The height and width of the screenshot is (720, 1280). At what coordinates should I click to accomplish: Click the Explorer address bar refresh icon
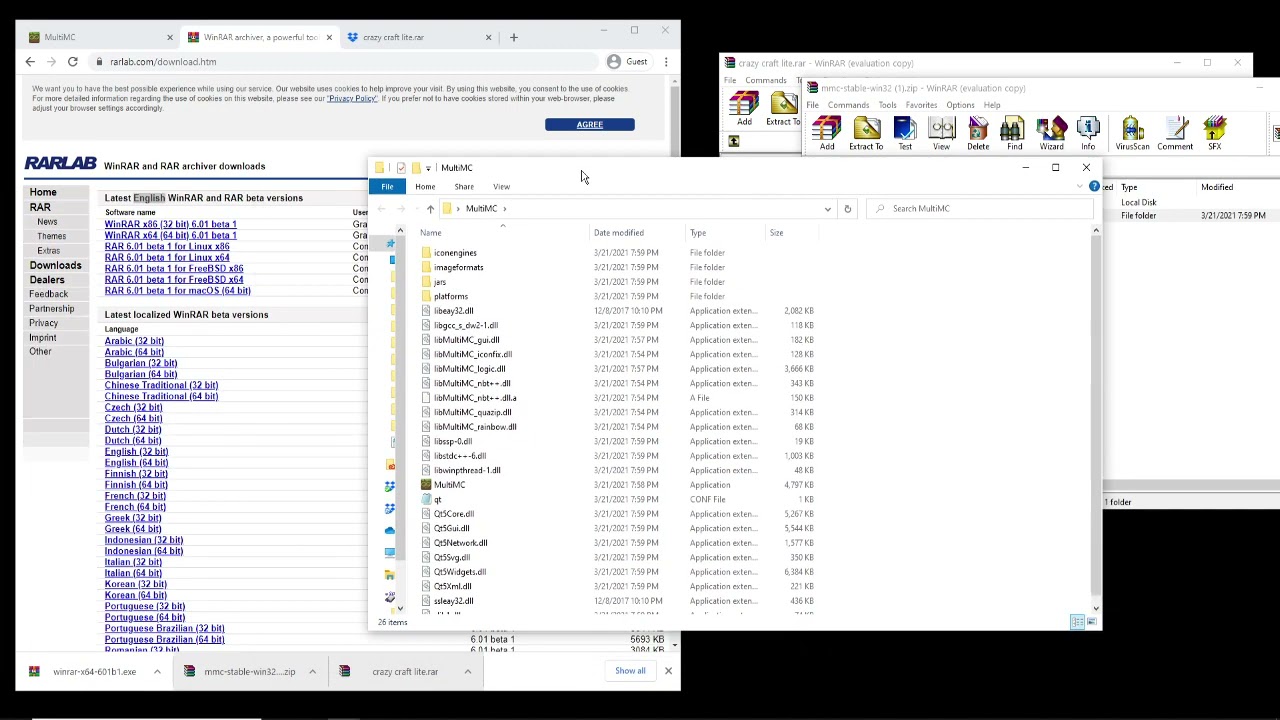coord(847,209)
